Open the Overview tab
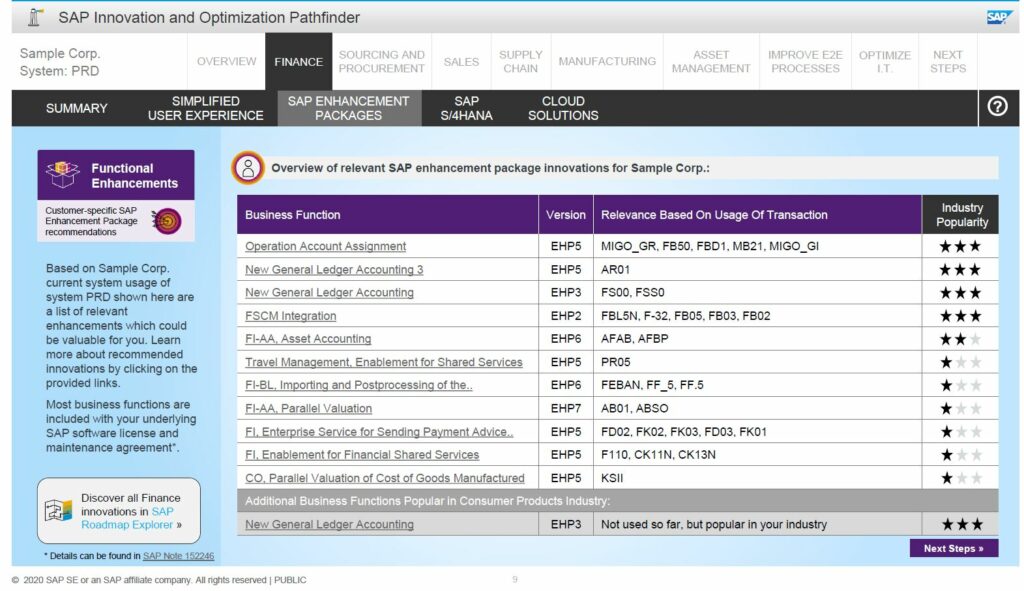The height and width of the screenshot is (591, 1024). coord(227,61)
